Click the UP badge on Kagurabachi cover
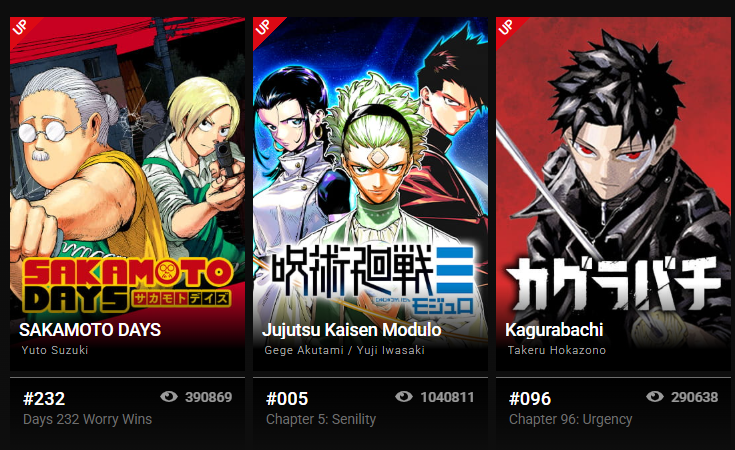735x450 pixels. [x=506, y=27]
